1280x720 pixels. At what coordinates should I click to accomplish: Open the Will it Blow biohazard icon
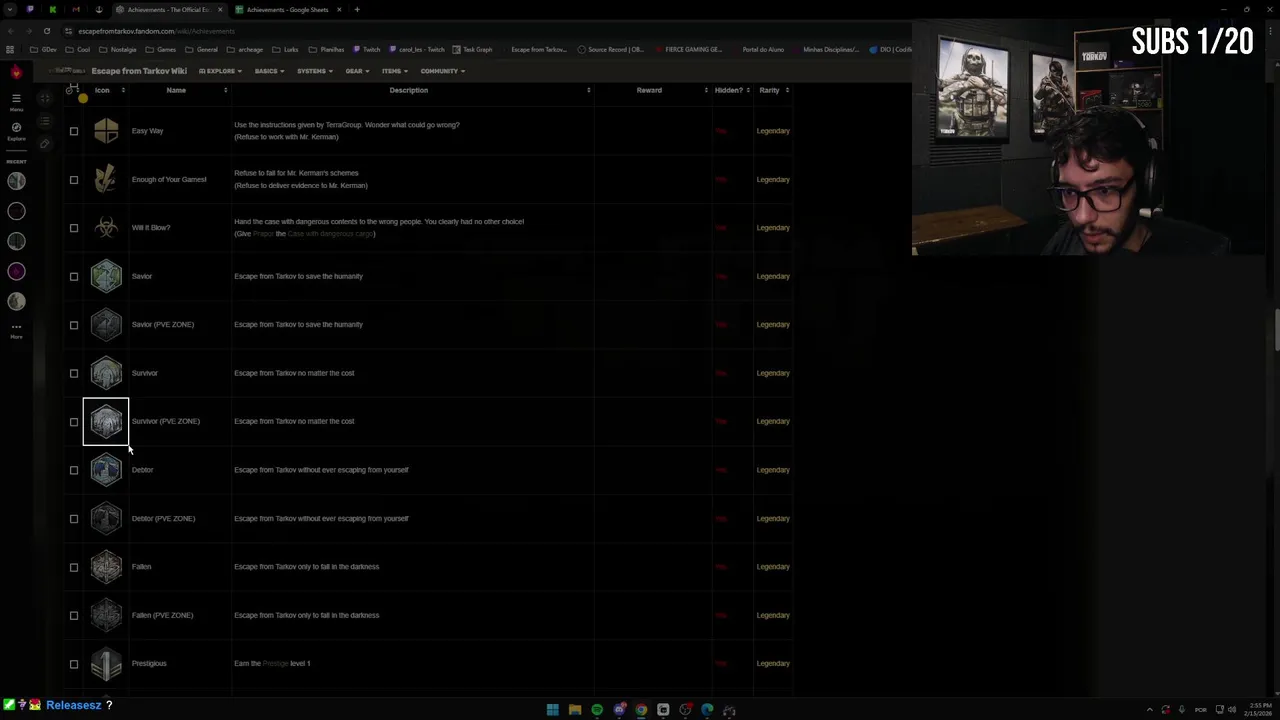point(106,228)
